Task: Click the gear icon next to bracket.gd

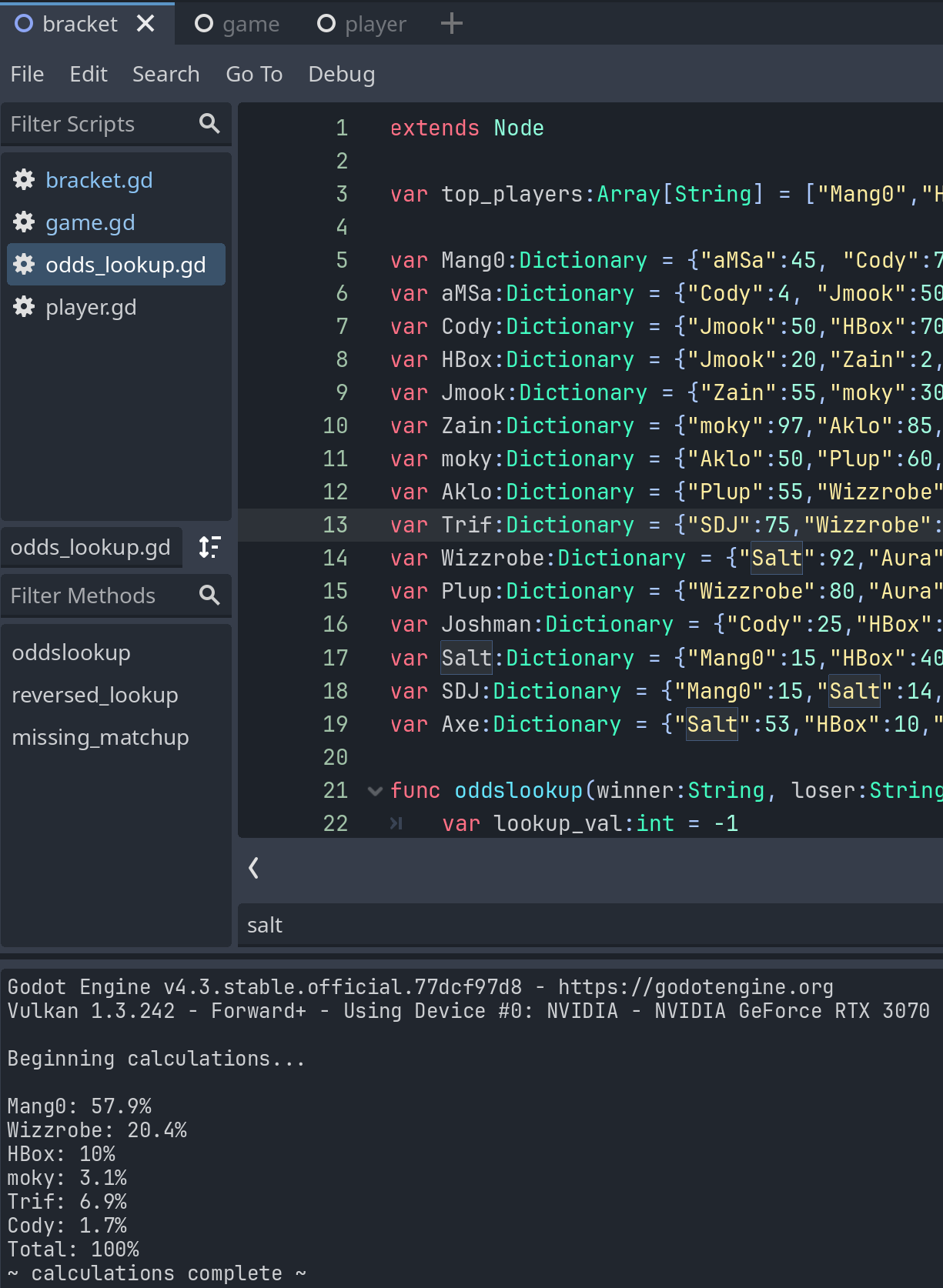Action: [x=24, y=180]
